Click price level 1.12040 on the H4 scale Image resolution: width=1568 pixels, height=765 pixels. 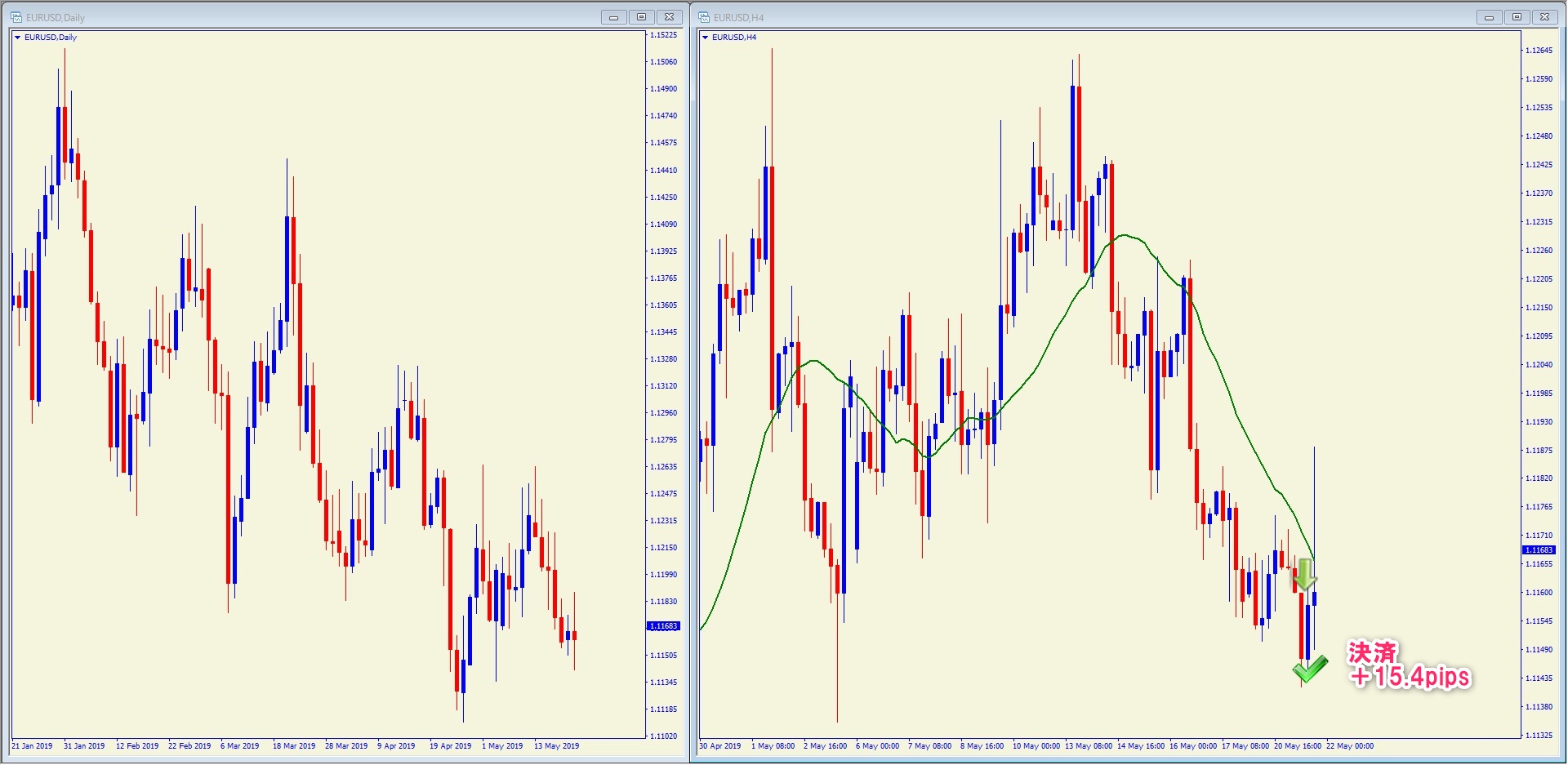1539,365
